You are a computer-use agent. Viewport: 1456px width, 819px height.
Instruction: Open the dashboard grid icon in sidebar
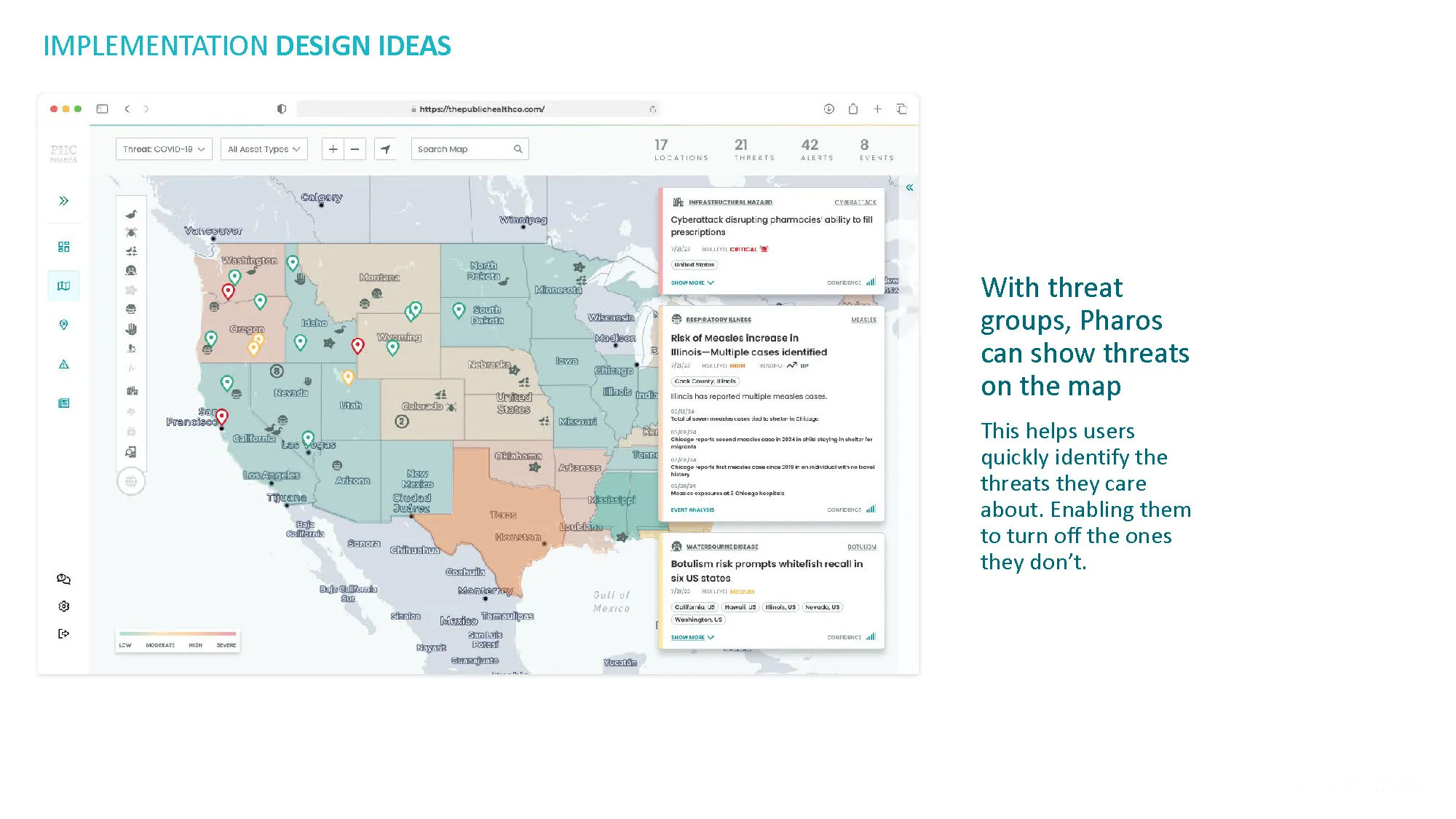click(64, 247)
